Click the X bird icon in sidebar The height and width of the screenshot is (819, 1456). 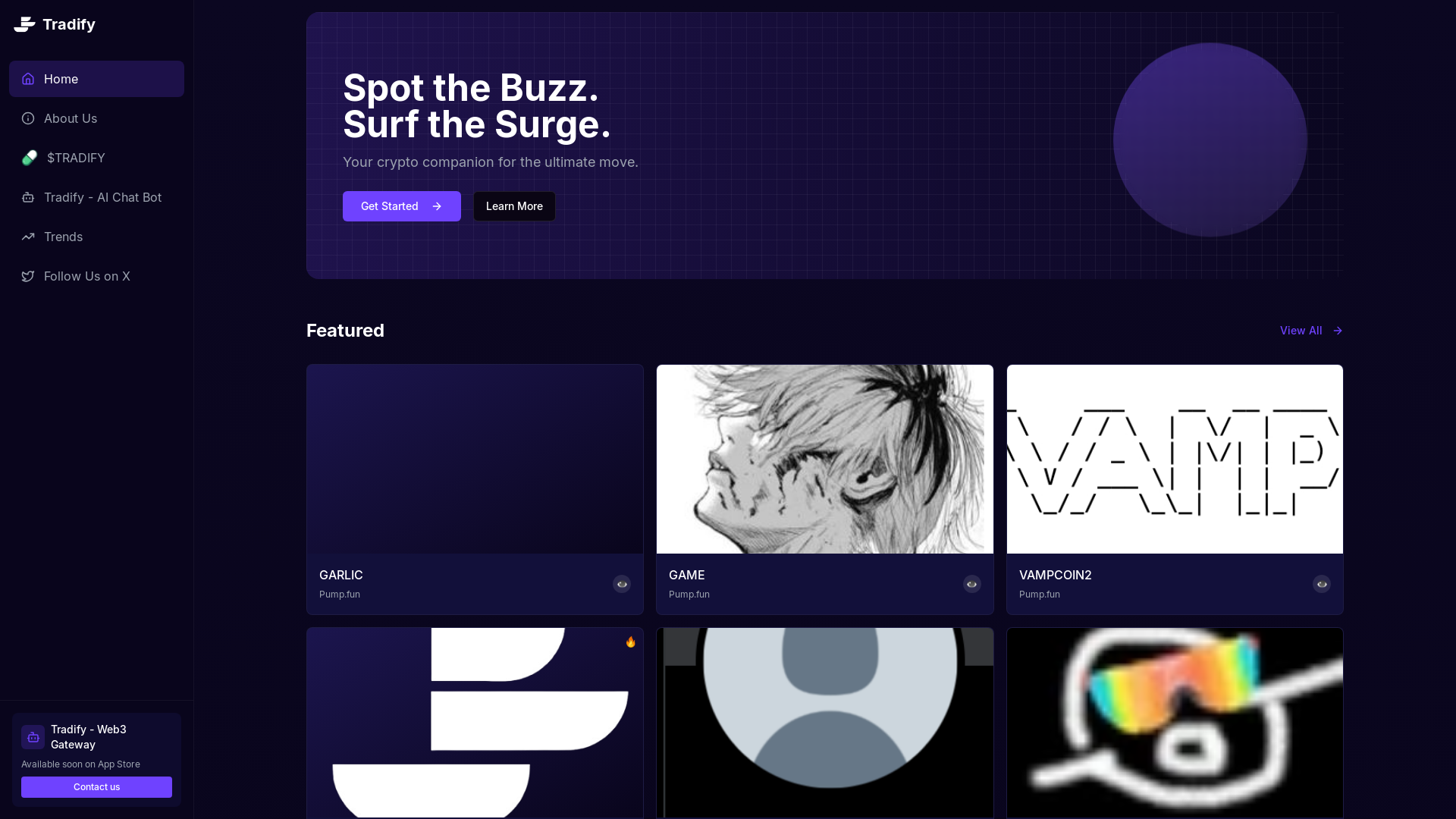tap(28, 276)
